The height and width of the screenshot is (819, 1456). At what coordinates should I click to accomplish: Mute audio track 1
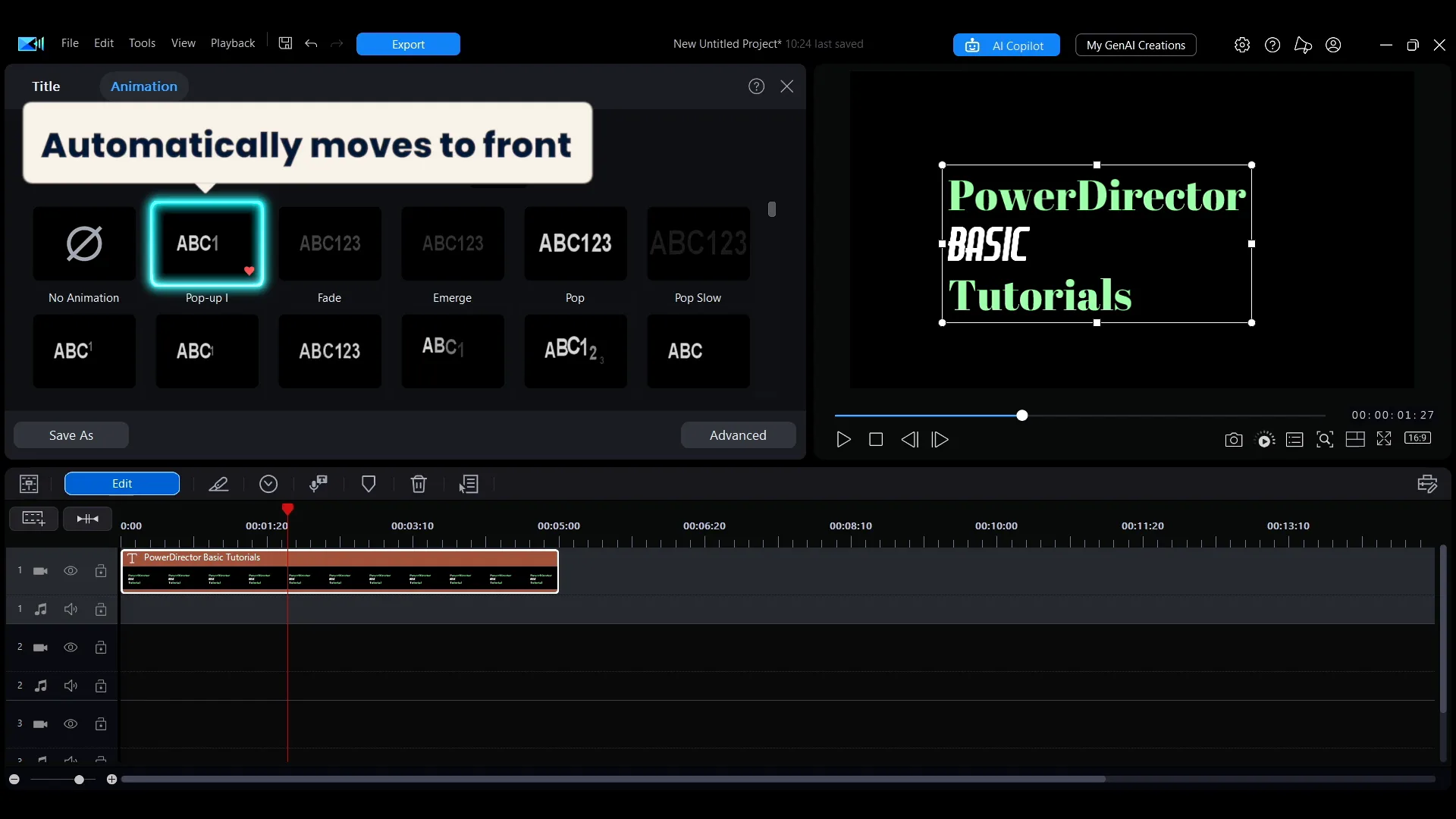click(71, 609)
